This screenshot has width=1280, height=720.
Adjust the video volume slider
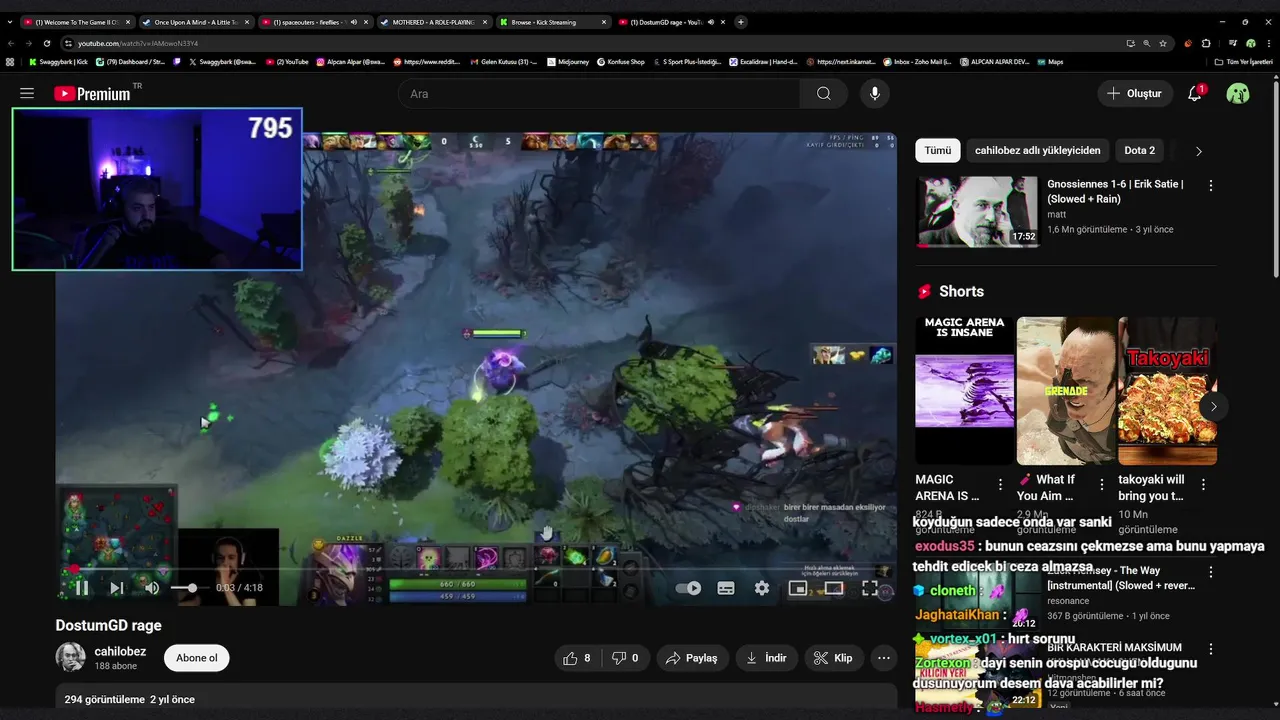click(x=186, y=588)
